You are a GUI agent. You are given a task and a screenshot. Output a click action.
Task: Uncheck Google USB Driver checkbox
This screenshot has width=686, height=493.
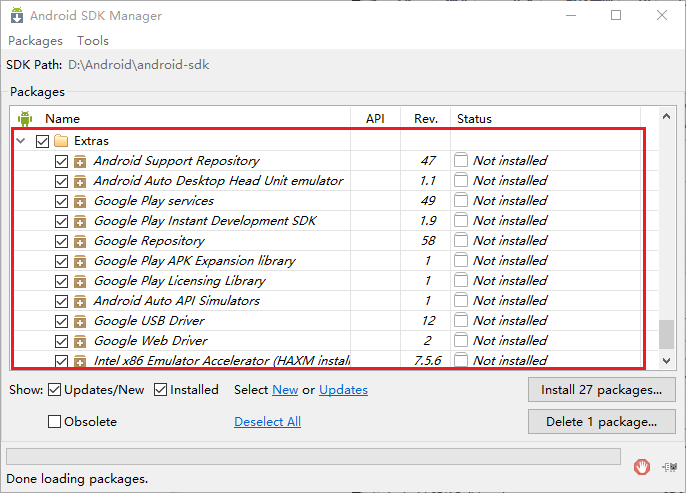(x=61, y=321)
